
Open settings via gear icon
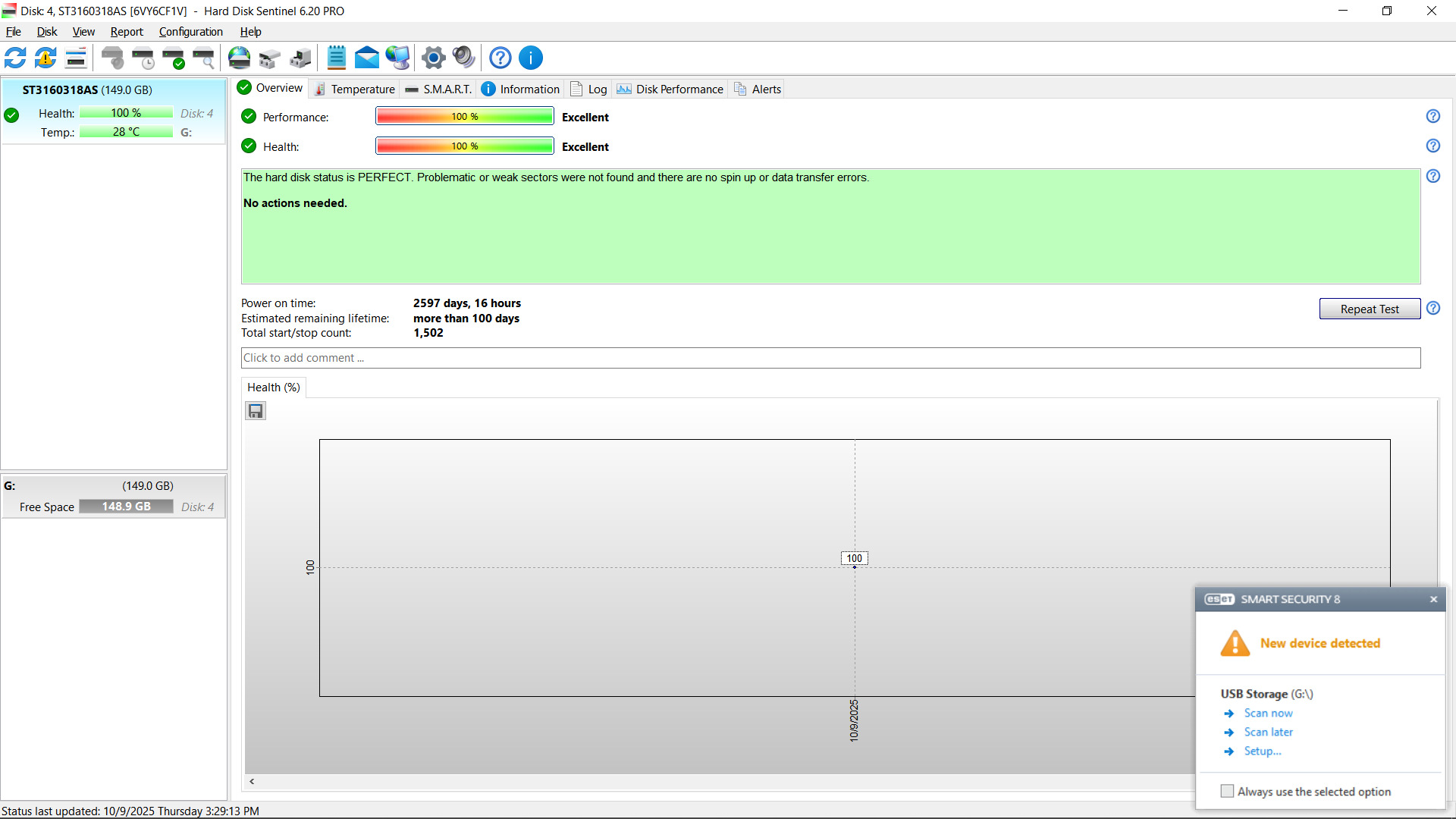click(x=433, y=58)
